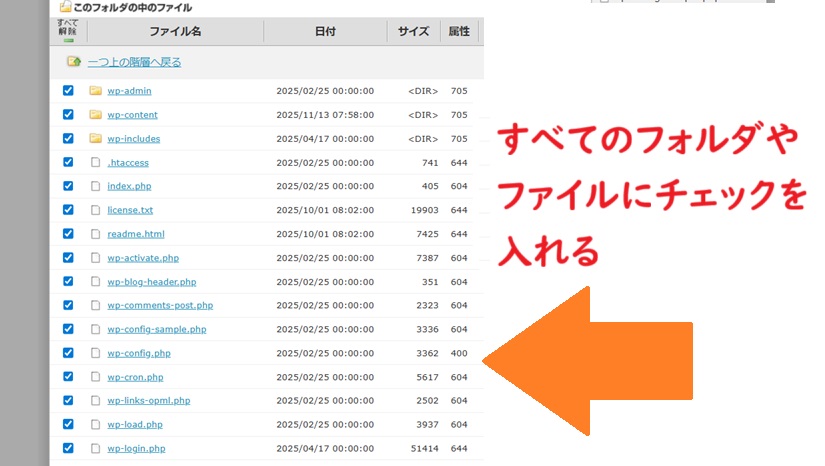Viewport: 825px width, 466px height.
Task: Click the 日付 column header
Action: pos(325,32)
